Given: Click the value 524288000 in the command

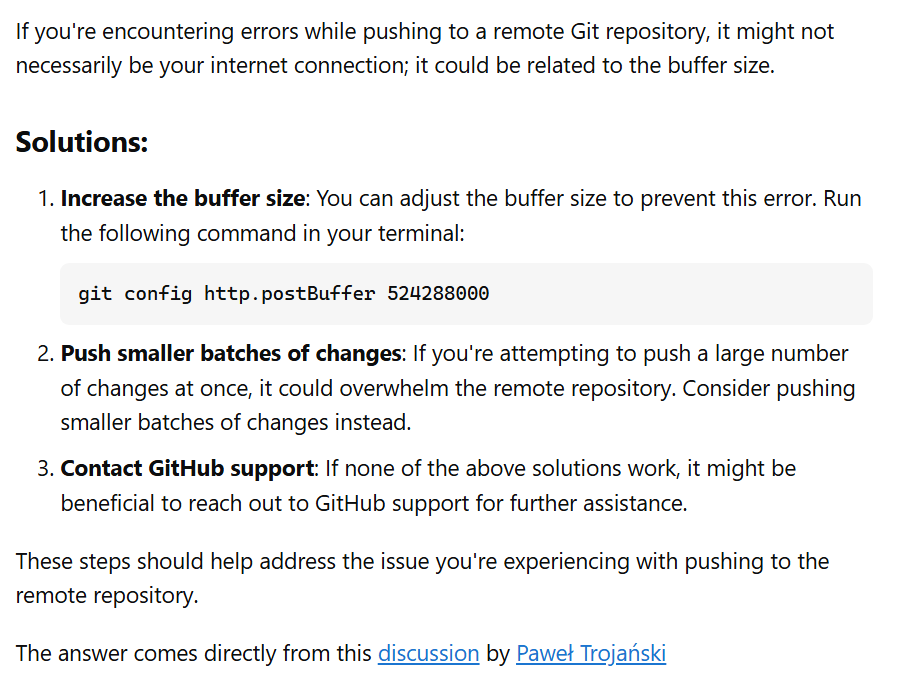Looking at the screenshot, I should (x=438, y=294).
